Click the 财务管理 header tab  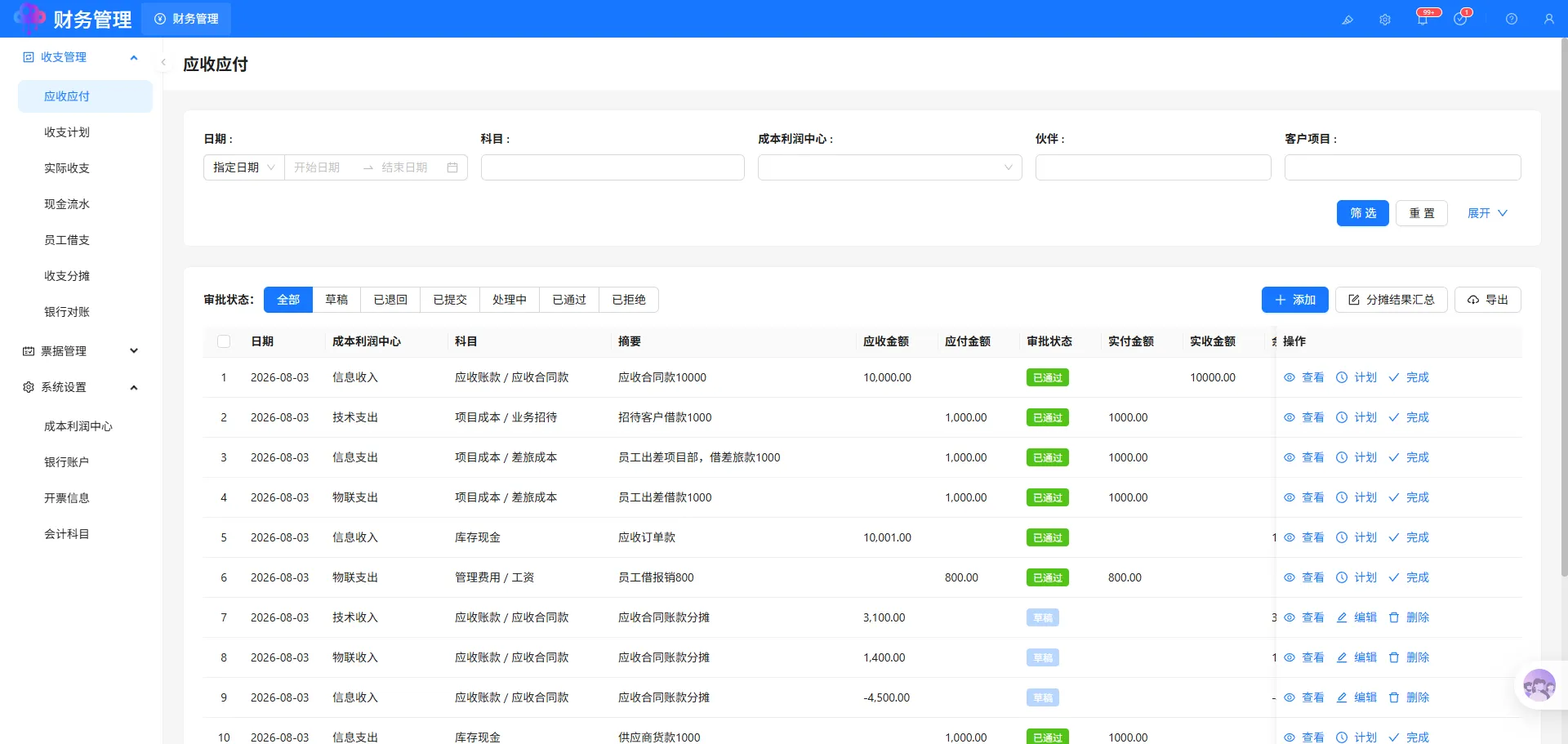(x=186, y=19)
